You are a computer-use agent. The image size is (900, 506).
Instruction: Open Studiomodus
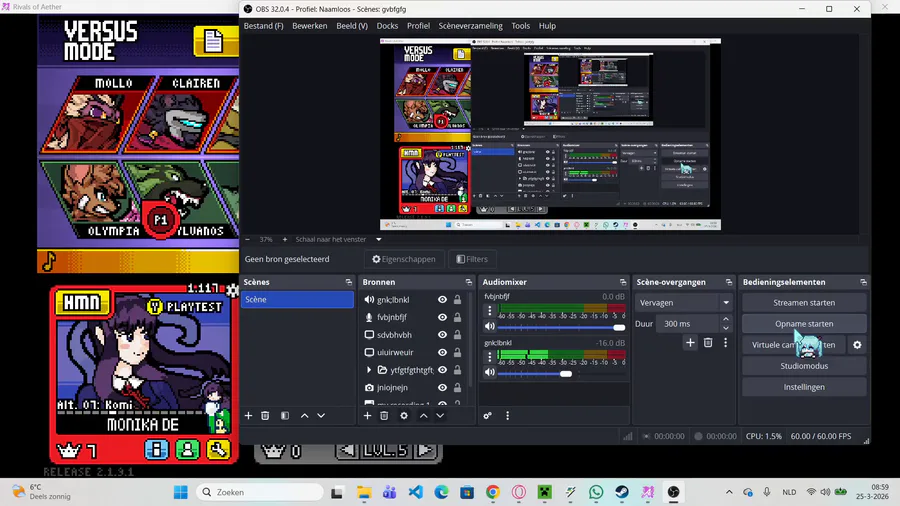point(804,366)
